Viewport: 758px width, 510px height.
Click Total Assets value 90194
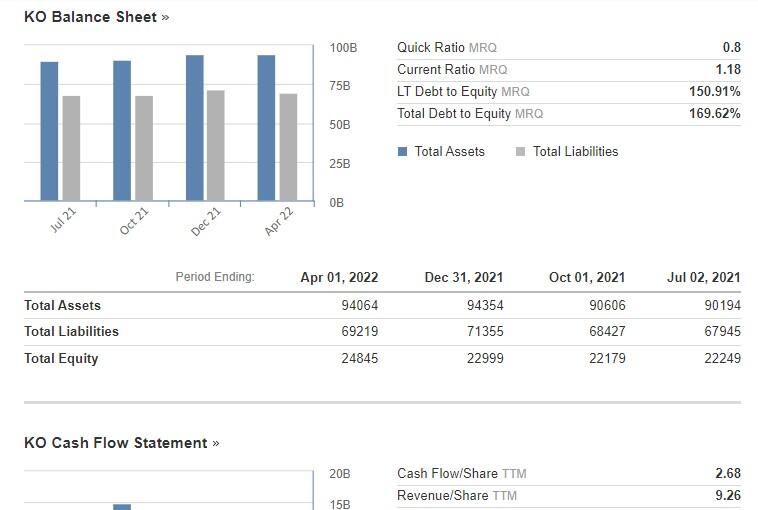[x=723, y=306]
